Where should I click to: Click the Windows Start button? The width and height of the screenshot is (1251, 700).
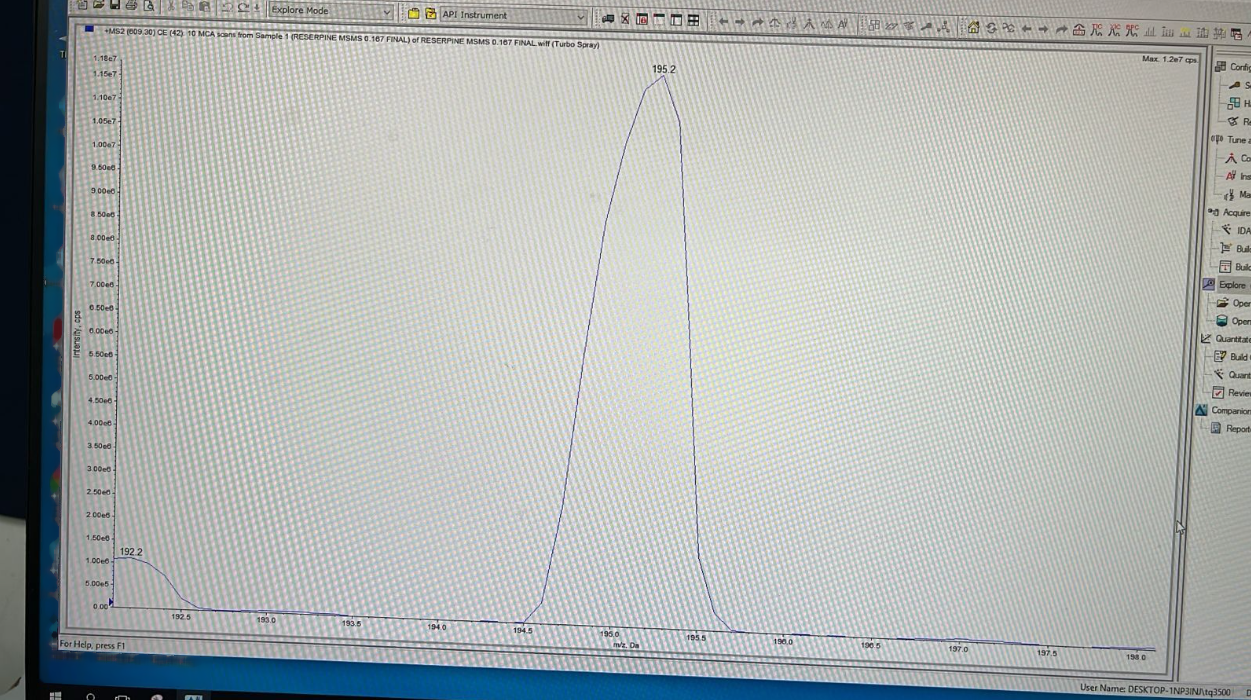point(57,695)
